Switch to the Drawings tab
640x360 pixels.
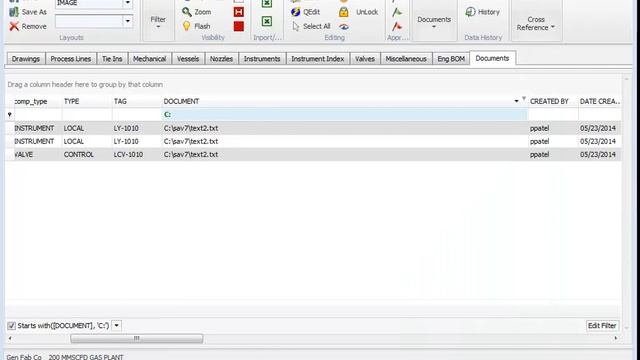[26, 59]
